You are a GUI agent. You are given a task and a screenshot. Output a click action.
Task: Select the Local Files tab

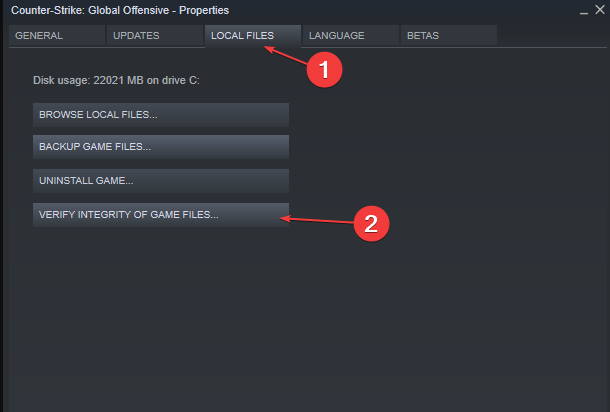[x=243, y=36]
